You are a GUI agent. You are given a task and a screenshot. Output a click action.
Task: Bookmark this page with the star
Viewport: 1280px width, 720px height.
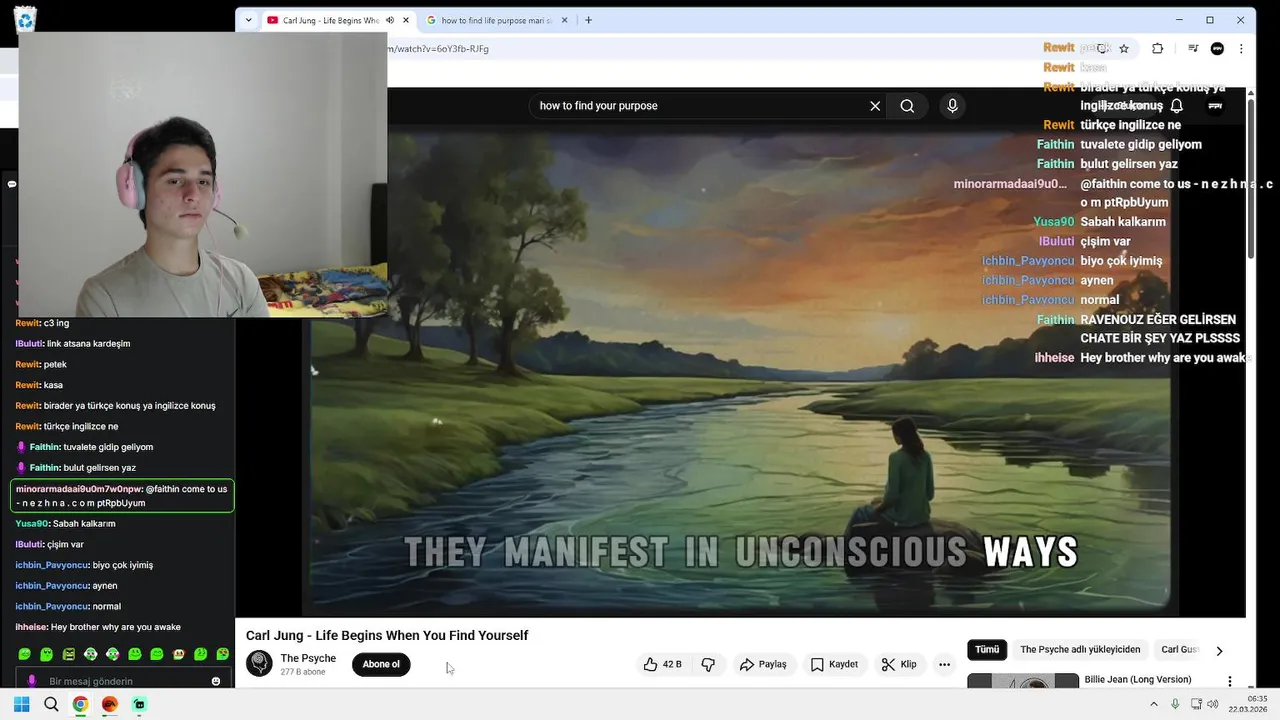(x=1124, y=48)
